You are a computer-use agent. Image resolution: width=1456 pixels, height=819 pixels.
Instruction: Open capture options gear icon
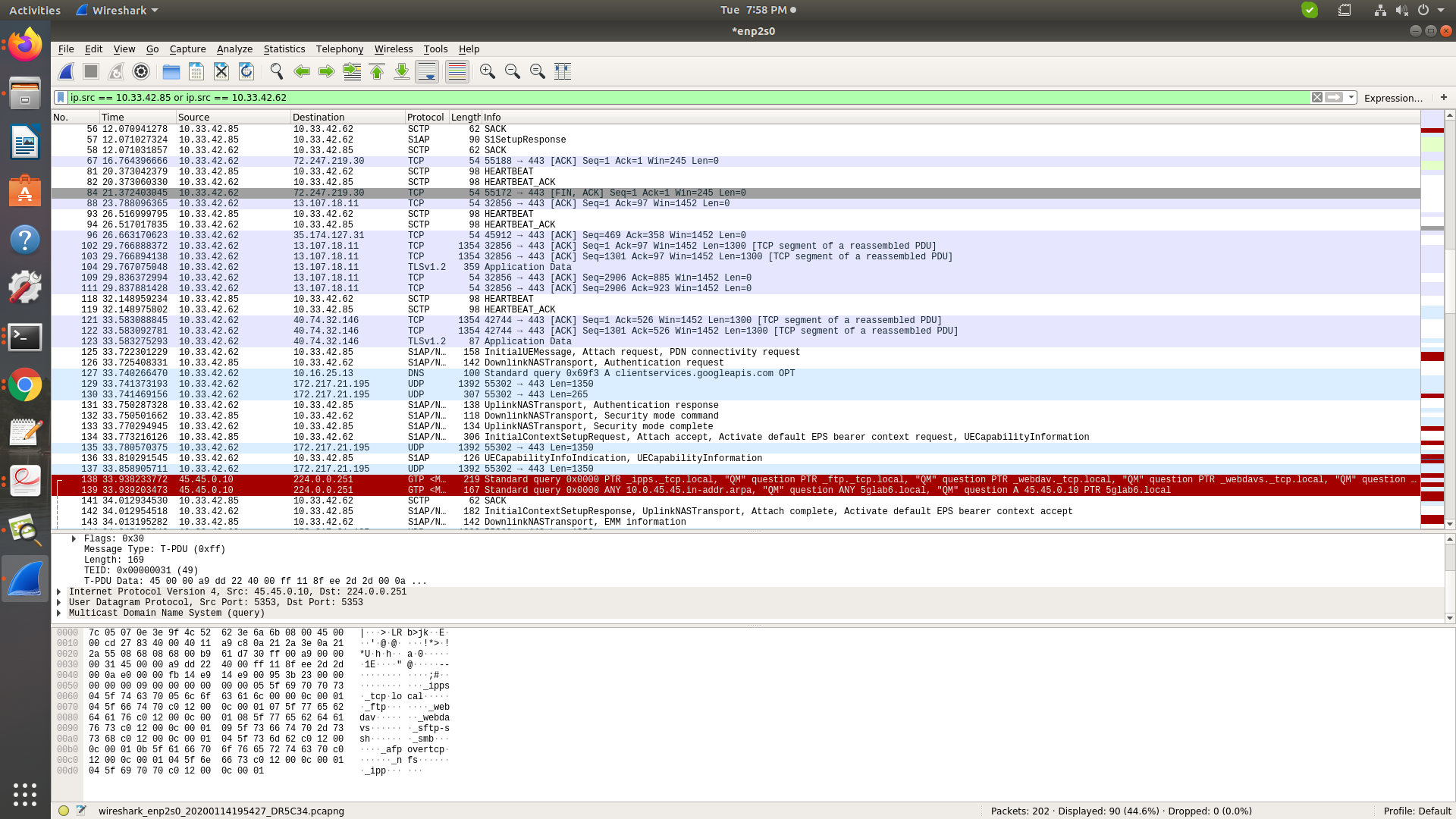pos(141,71)
